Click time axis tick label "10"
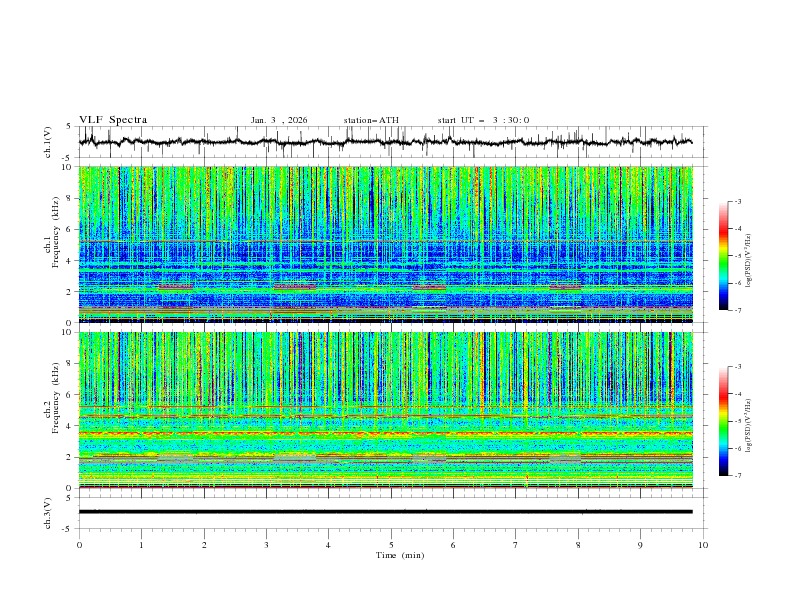 703,545
